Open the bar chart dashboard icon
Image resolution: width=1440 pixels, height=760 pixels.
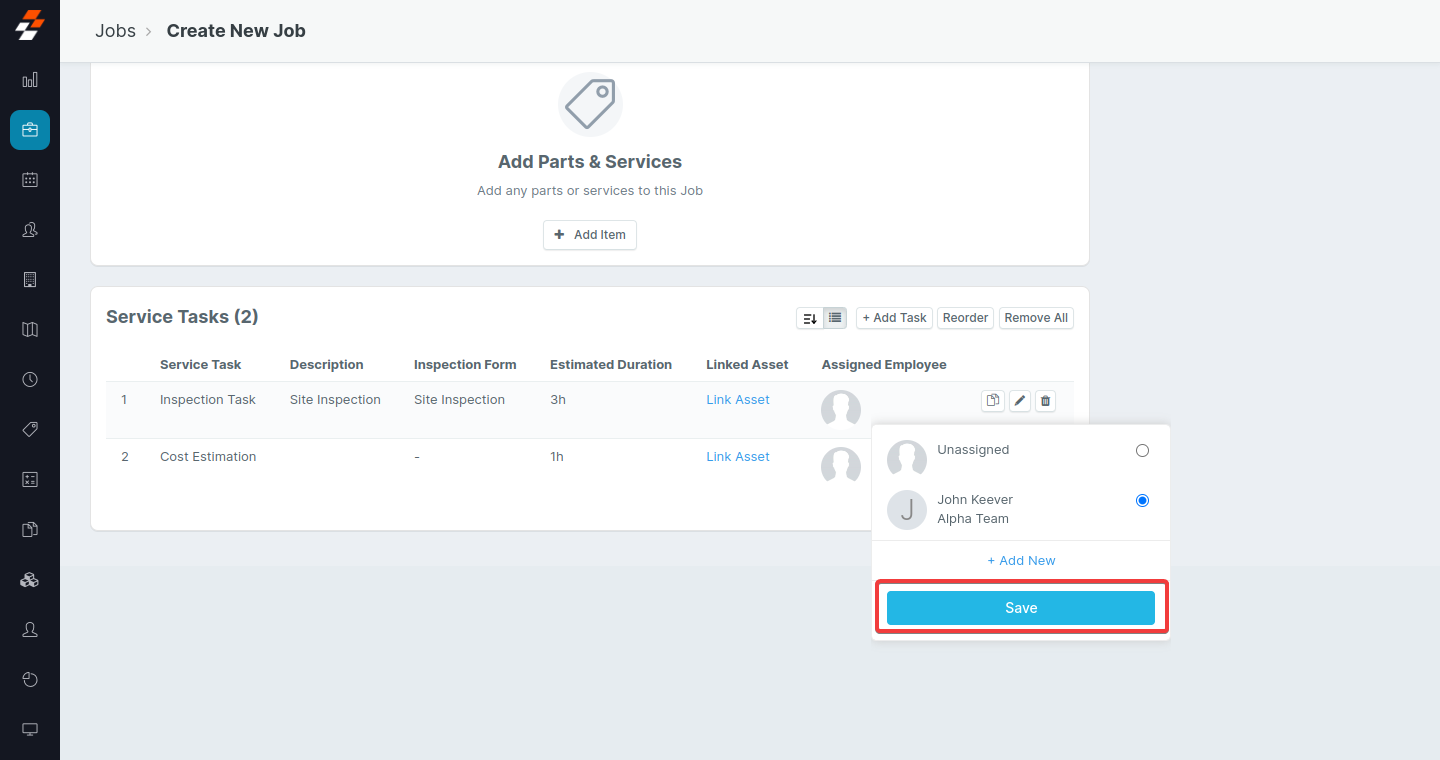[30, 80]
